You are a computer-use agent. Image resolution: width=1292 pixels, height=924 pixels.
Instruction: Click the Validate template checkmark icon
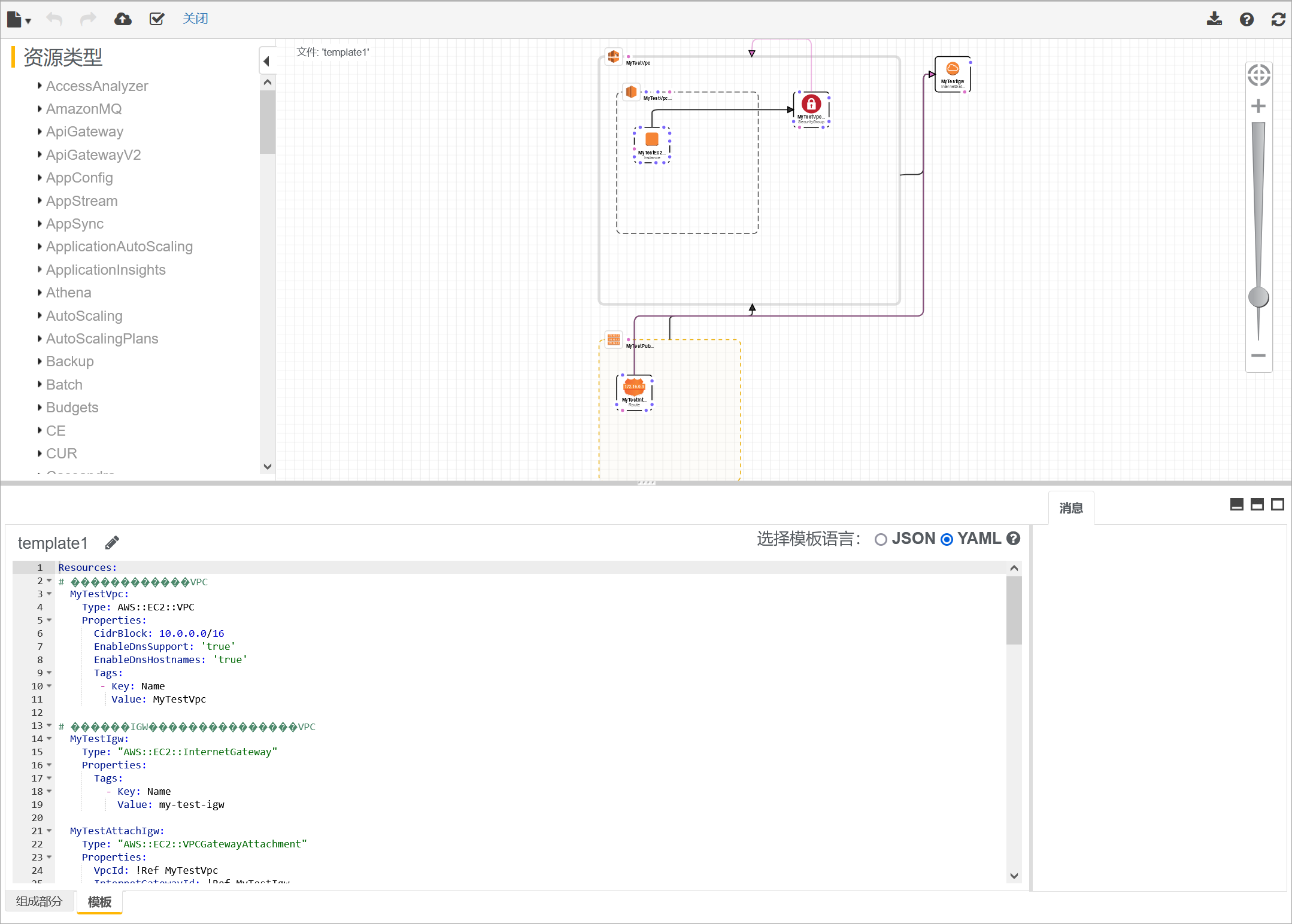tap(157, 19)
